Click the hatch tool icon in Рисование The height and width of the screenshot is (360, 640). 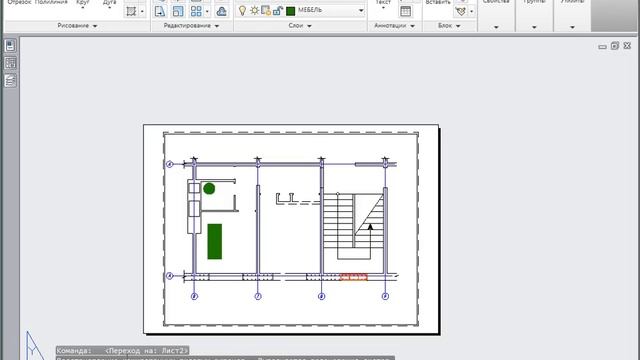[x=131, y=11]
